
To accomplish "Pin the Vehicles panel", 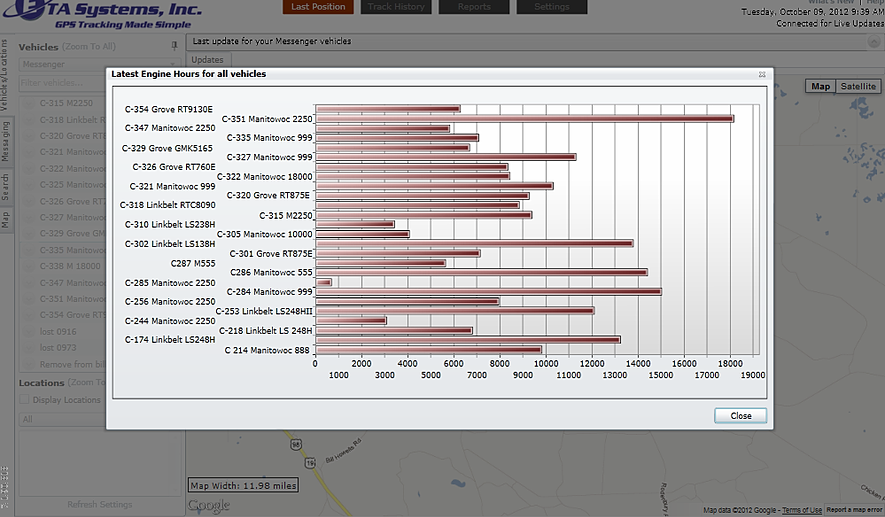I will tap(174, 46).
